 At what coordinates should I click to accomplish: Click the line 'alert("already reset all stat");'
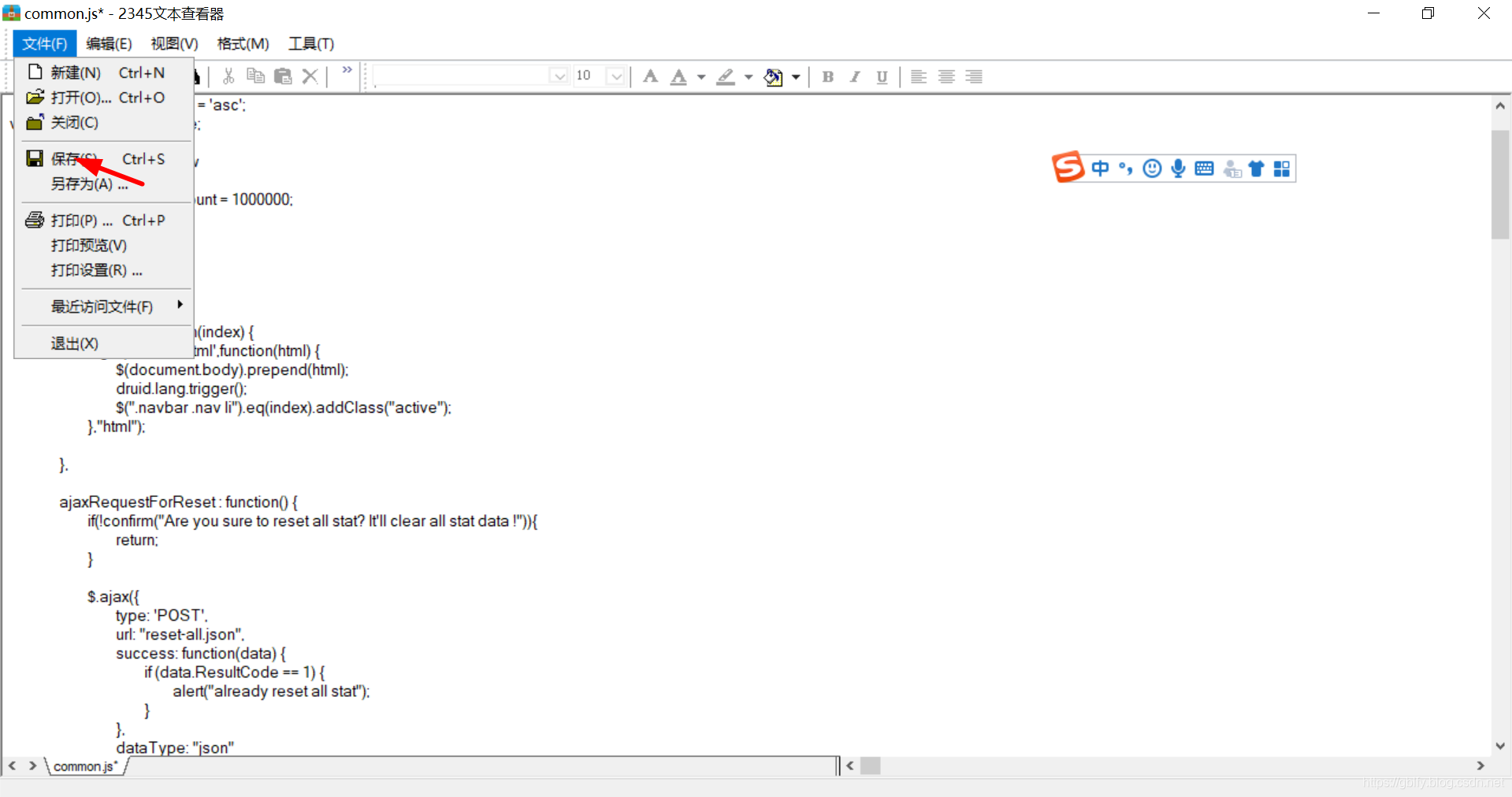click(x=271, y=691)
